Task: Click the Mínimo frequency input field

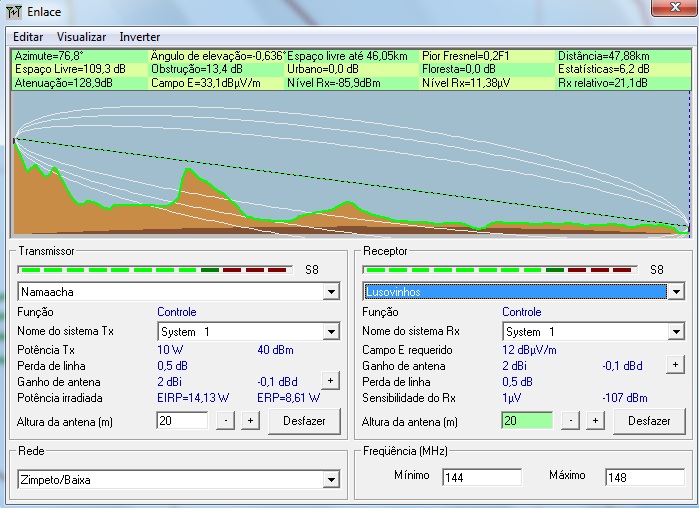Action: point(481,477)
